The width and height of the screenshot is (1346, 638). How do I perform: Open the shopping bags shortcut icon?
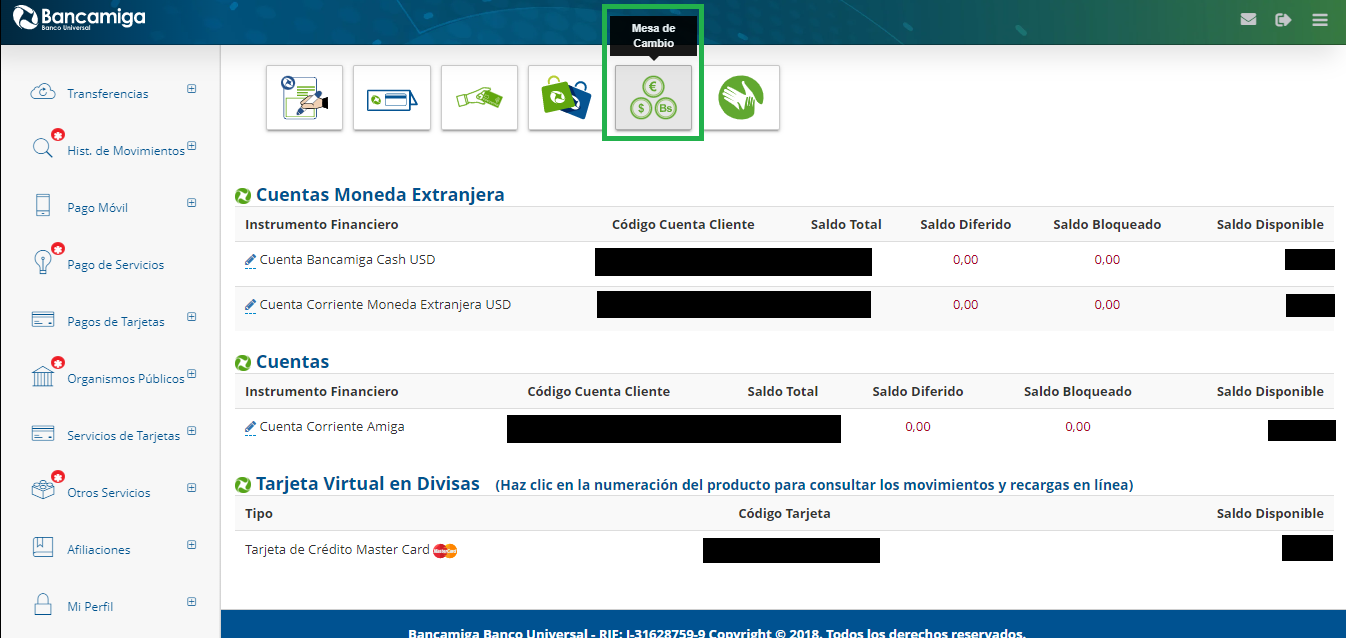click(566, 98)
